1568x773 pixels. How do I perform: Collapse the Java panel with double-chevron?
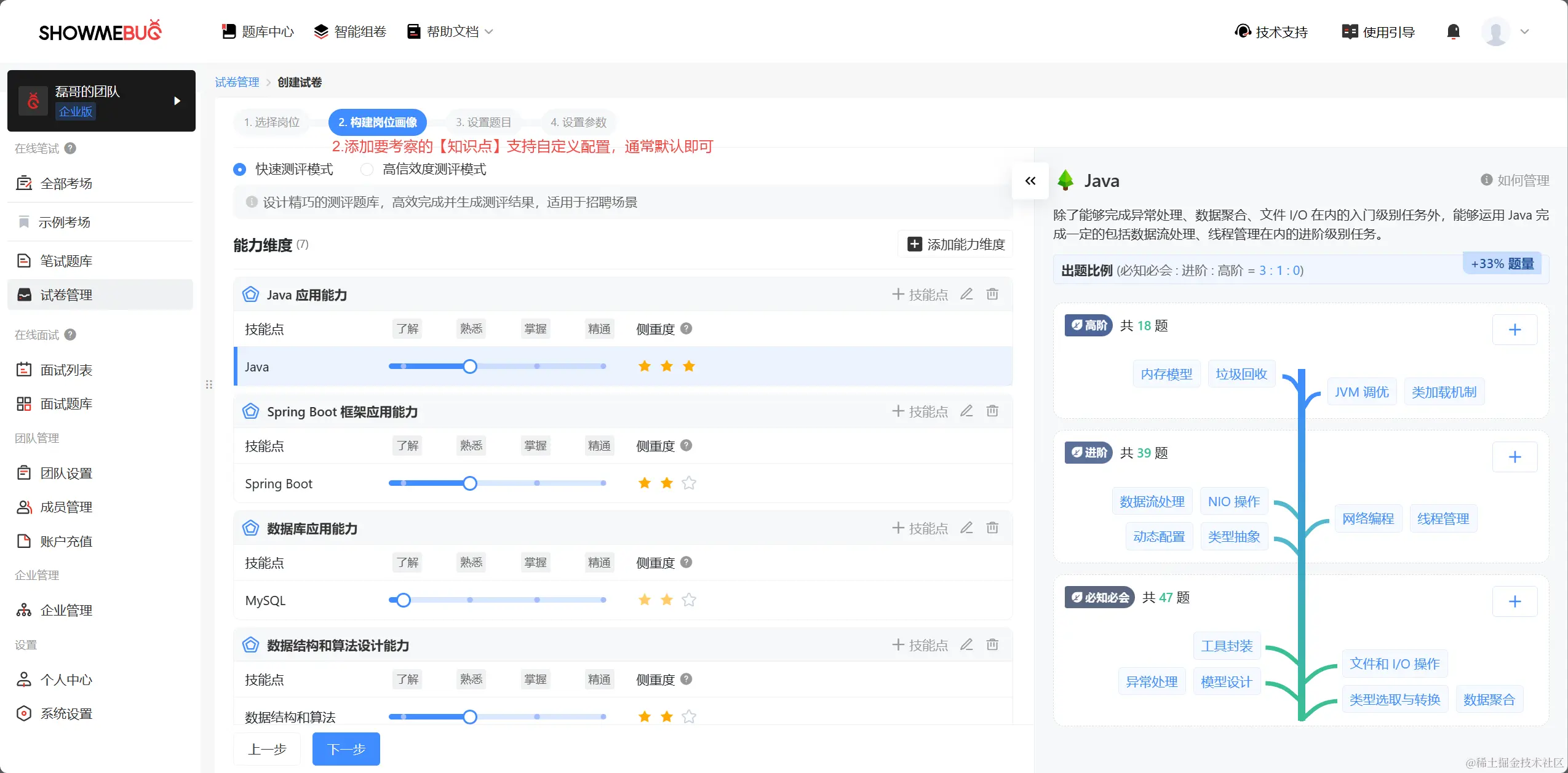[1030, 181]
